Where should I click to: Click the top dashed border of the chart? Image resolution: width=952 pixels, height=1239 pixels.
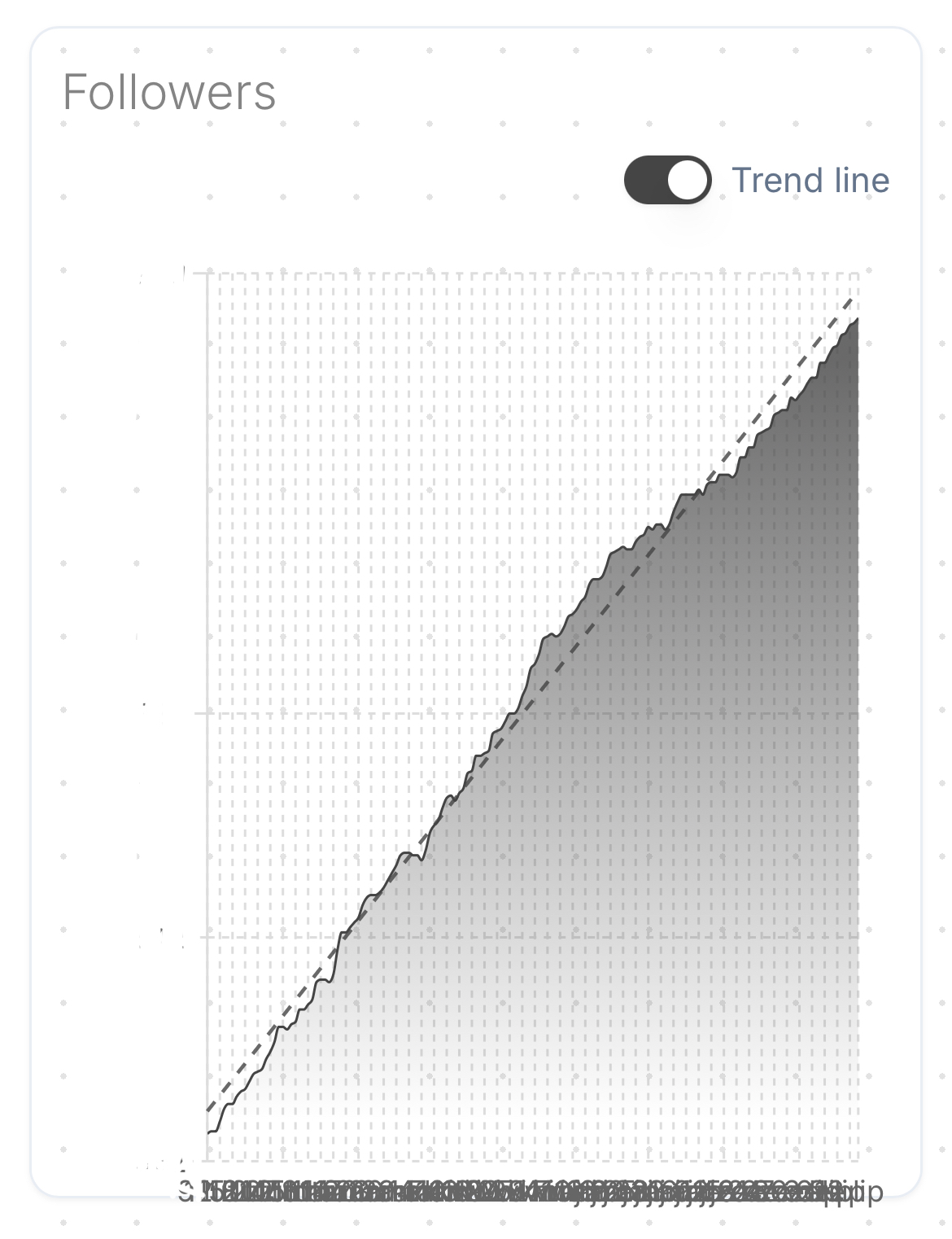coord(533,274)
